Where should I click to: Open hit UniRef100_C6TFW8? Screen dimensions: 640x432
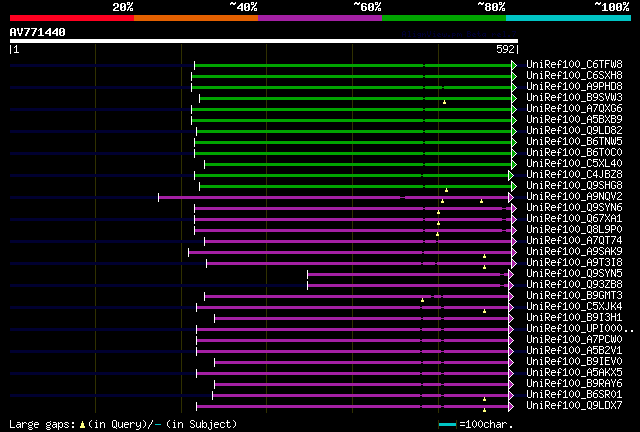click(574, 65)
